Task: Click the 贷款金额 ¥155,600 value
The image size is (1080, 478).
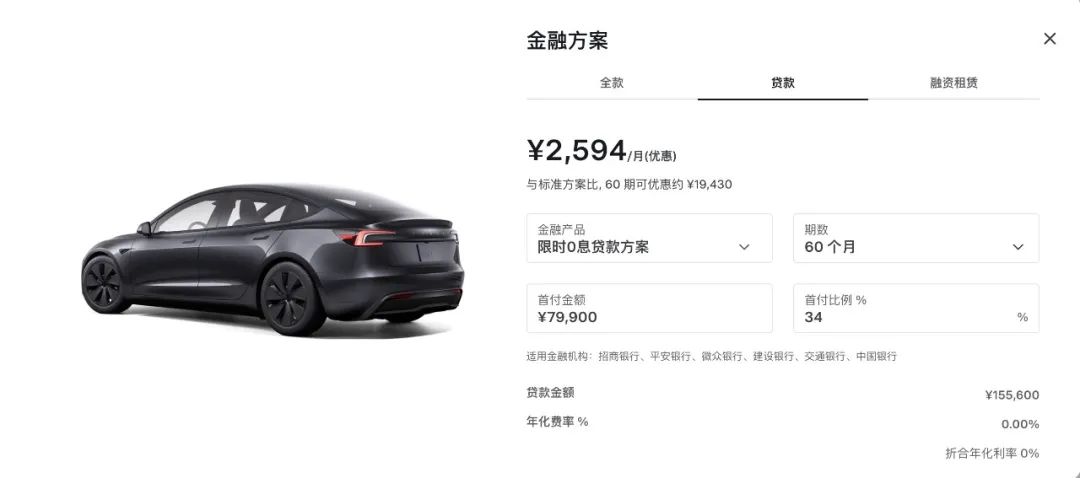Action: click(1012, 395)
